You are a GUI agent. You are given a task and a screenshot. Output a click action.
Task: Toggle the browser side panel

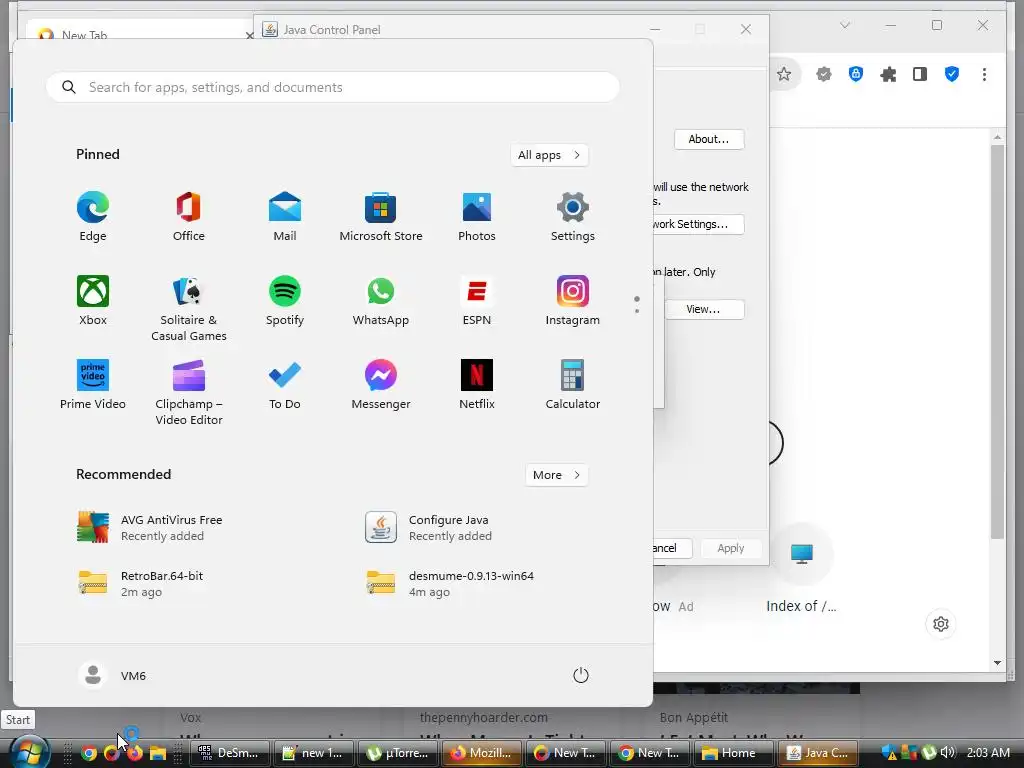(x=920, y=74)
